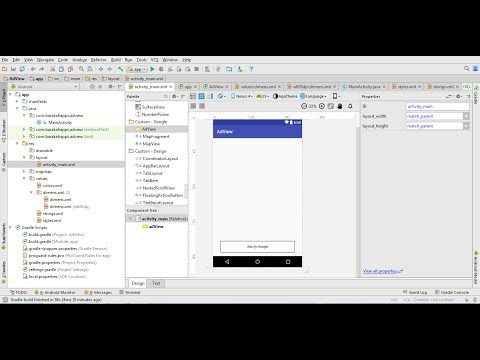Open the Android project view dropdown

tap(44, 87)
